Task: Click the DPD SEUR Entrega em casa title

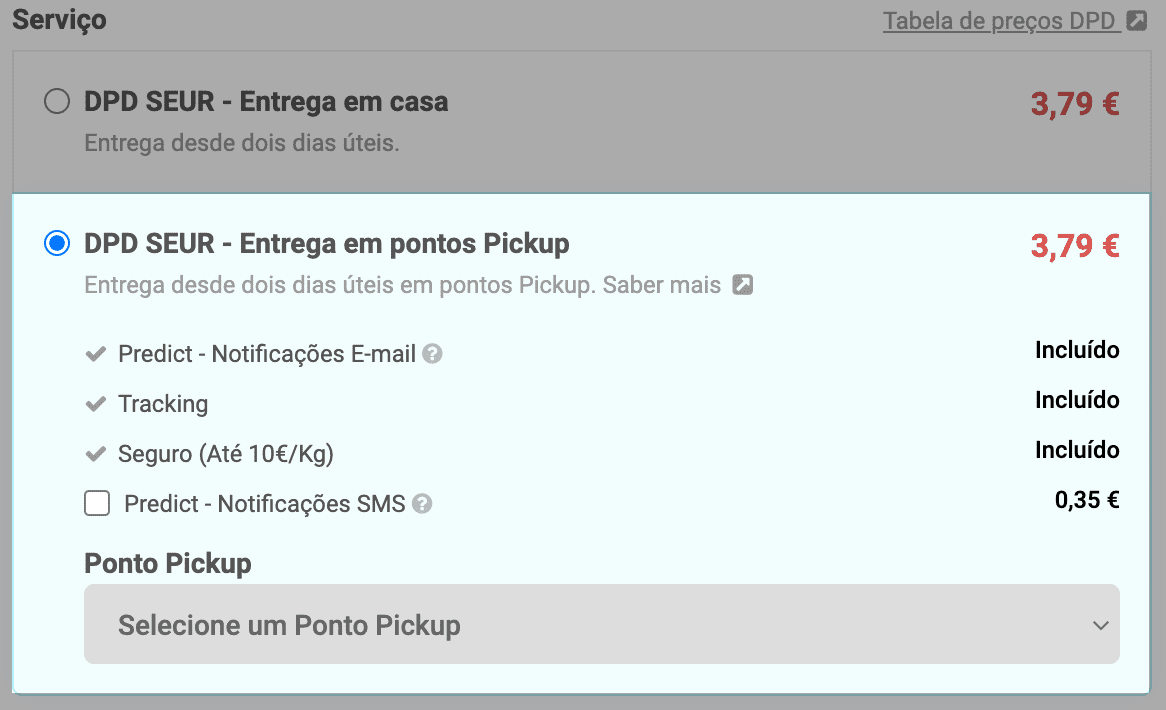Action: (x=266, y=102)
